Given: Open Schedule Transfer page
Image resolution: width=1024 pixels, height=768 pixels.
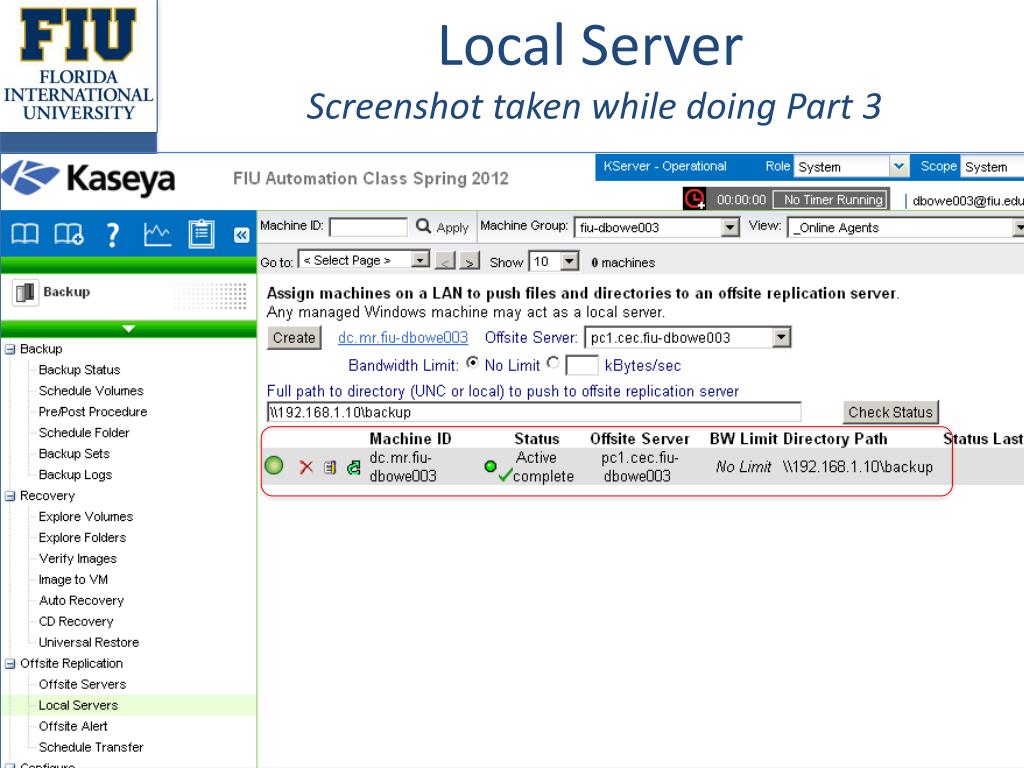Looking at the screenshot, I should [x=91, y=747].
